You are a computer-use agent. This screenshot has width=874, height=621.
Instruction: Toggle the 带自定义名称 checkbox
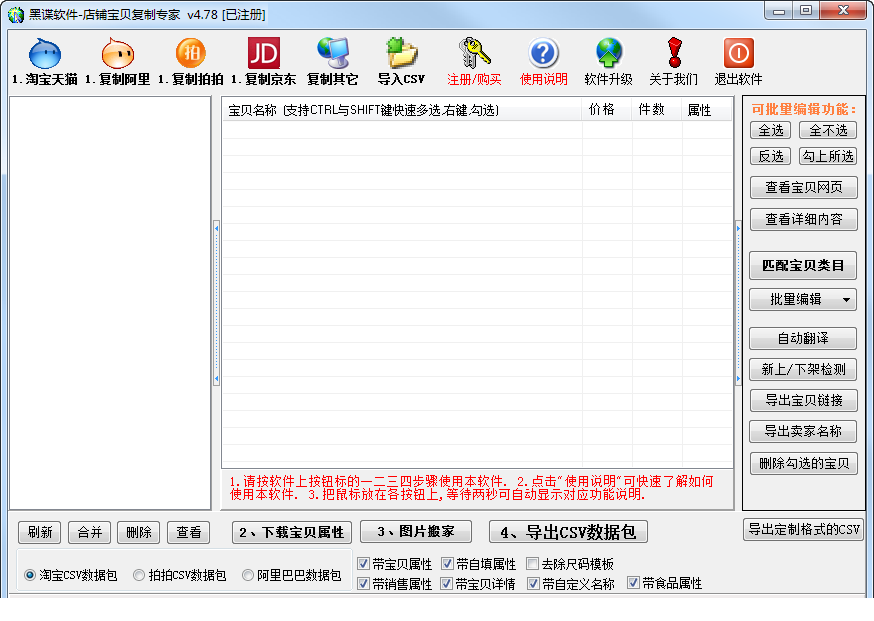(x=533, y=584)
